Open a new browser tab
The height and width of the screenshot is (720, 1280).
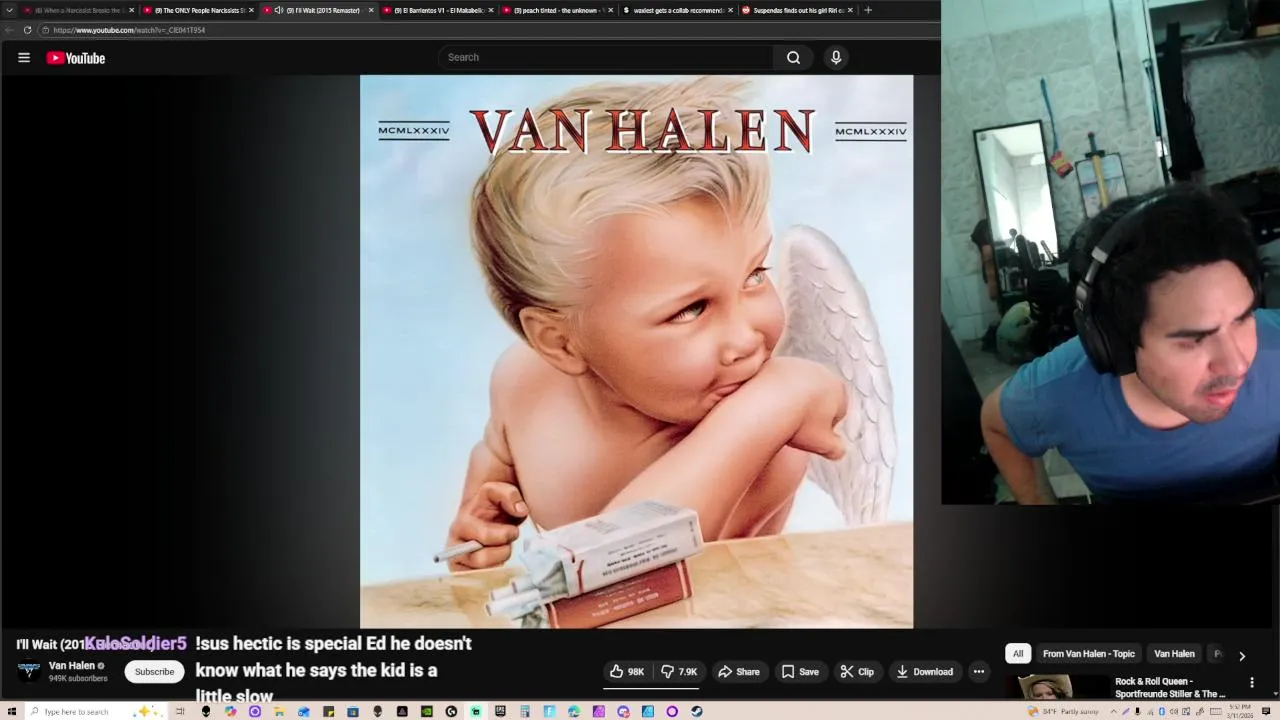click(868, 10)
